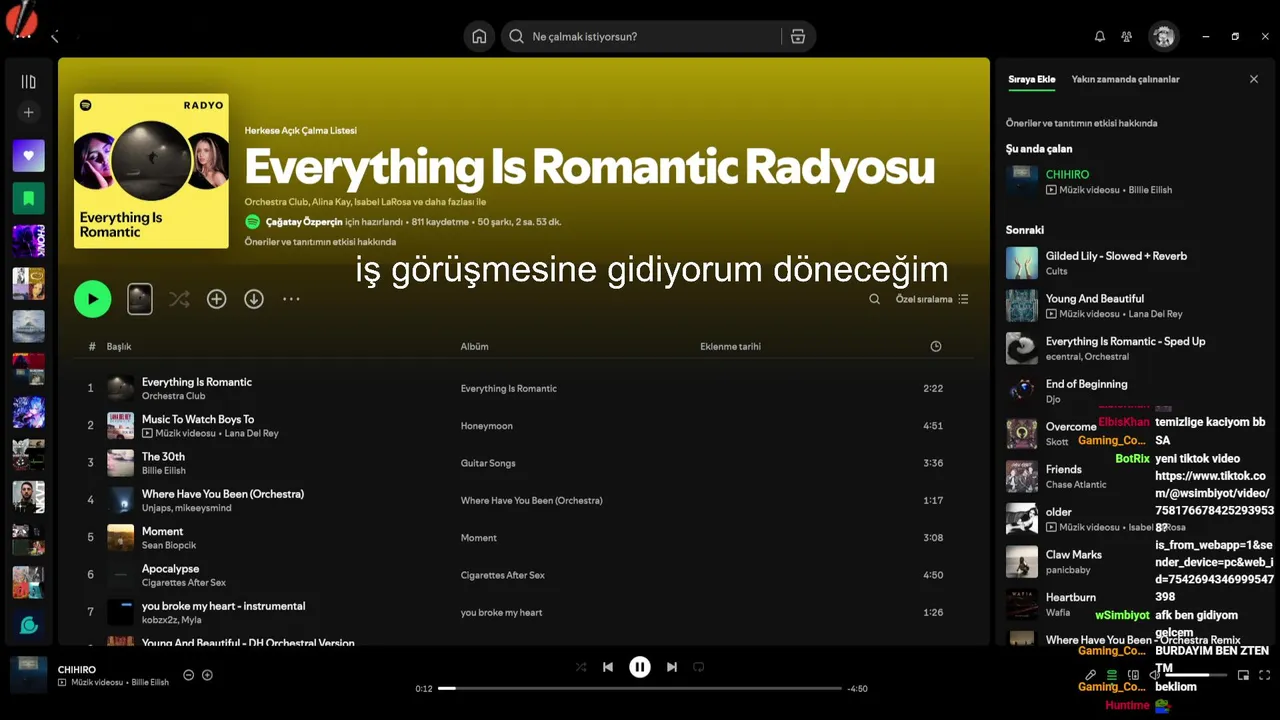Create a new playlist with plus icon
Screen dimensions: 1280x720
[29, 113]
